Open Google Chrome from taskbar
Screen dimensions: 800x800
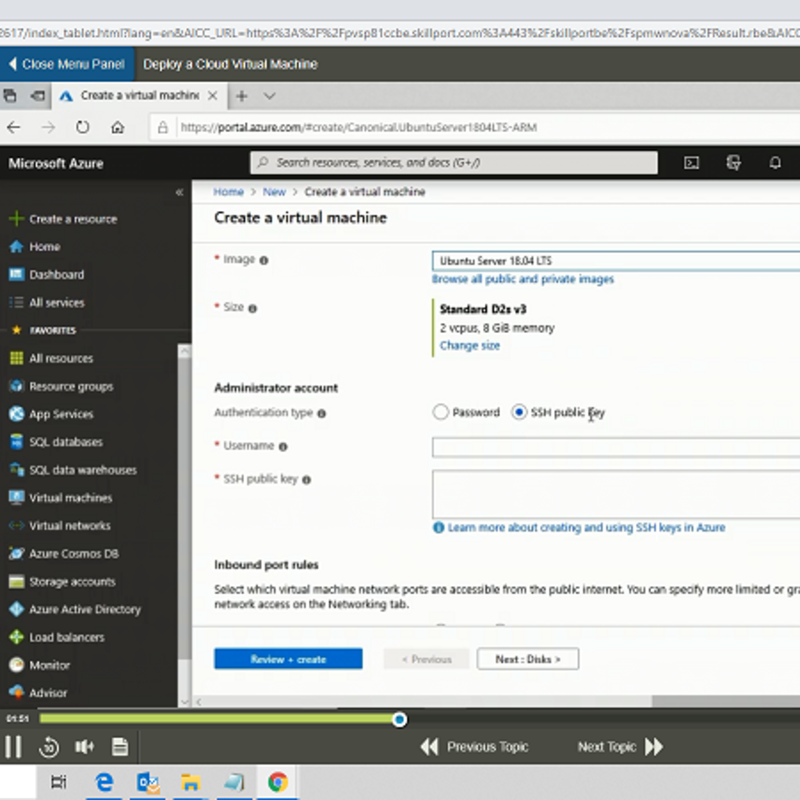pos(278,782)
